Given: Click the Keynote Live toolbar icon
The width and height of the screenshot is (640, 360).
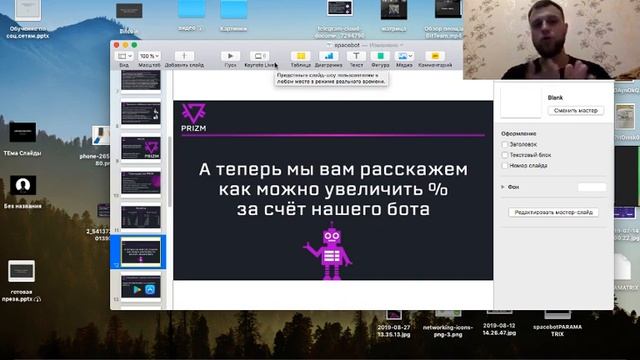Looking at the screenshot, I should click(260, 56).
